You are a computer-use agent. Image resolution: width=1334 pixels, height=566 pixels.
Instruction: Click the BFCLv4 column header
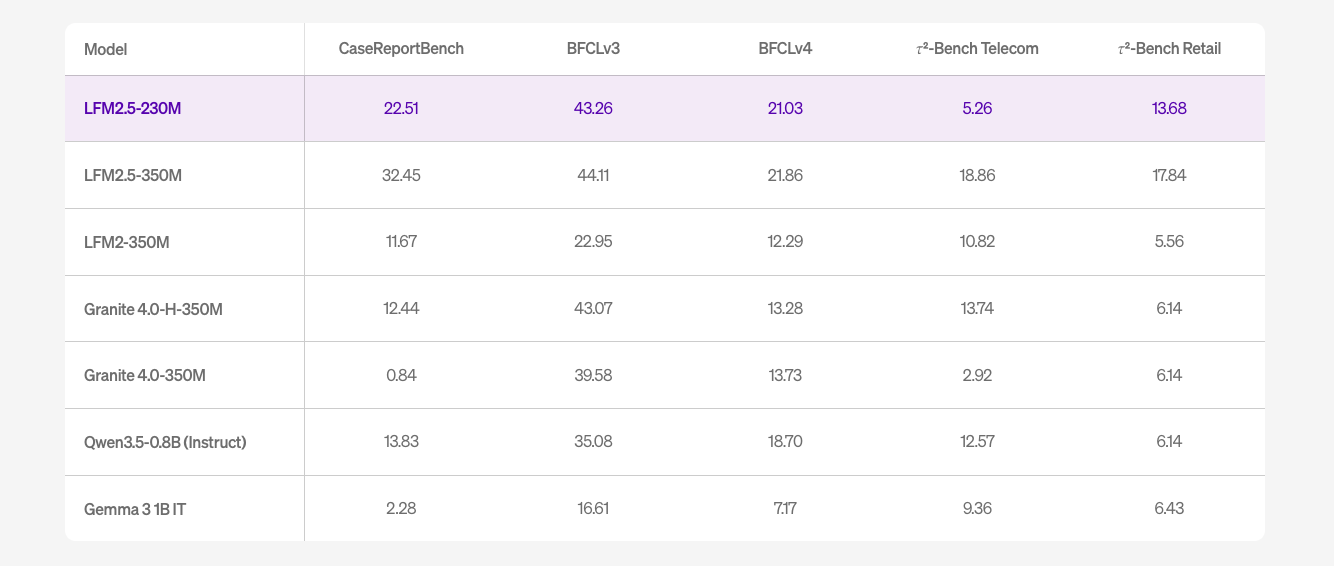[x=785, y=48]
